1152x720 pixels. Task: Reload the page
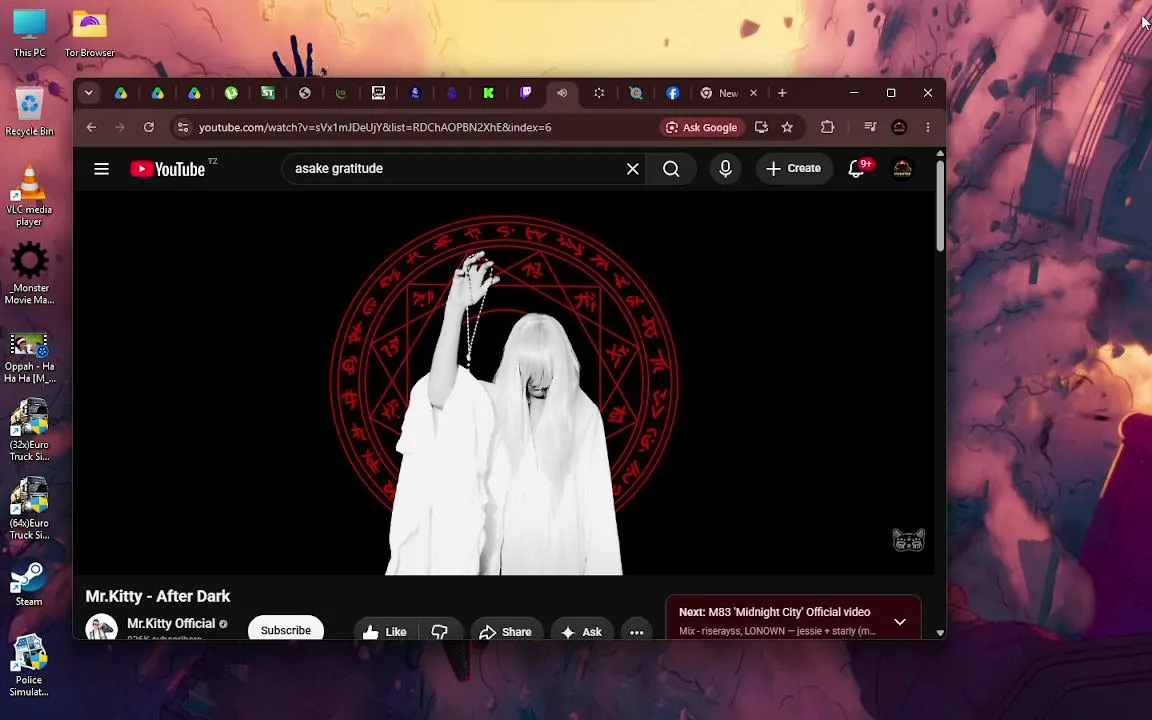148,127
